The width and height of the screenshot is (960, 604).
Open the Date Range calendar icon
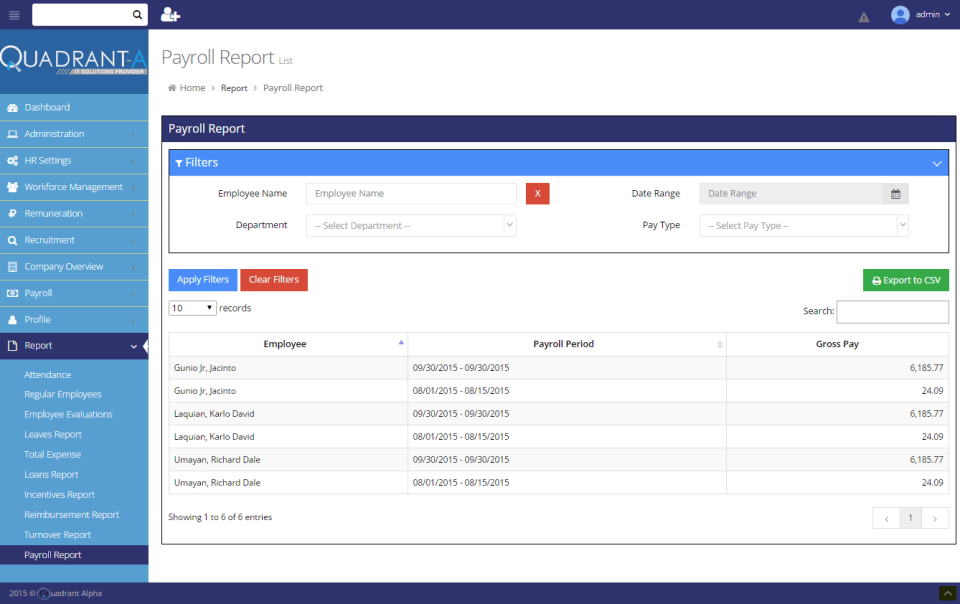click(x=896, y=193)
